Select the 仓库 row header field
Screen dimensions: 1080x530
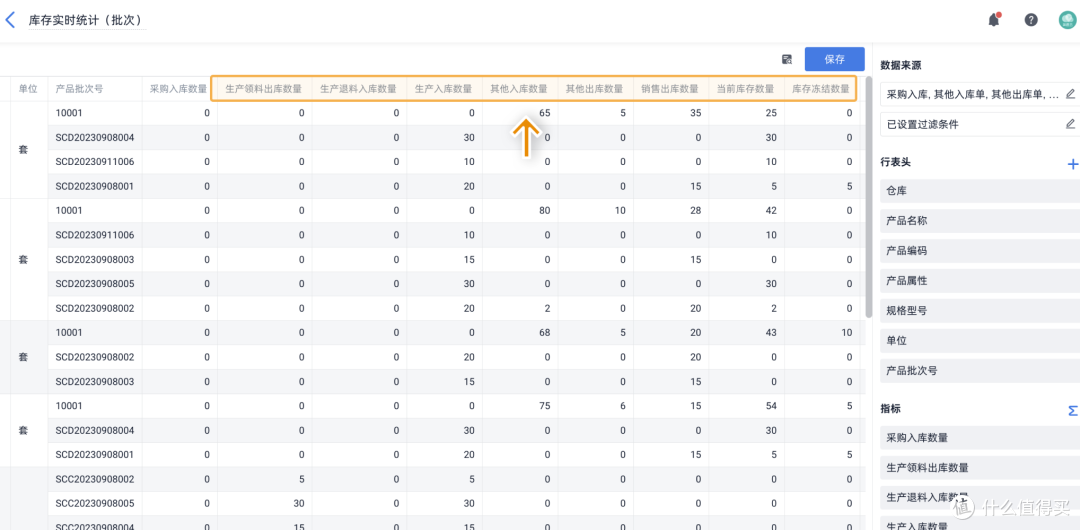(980, 191)
